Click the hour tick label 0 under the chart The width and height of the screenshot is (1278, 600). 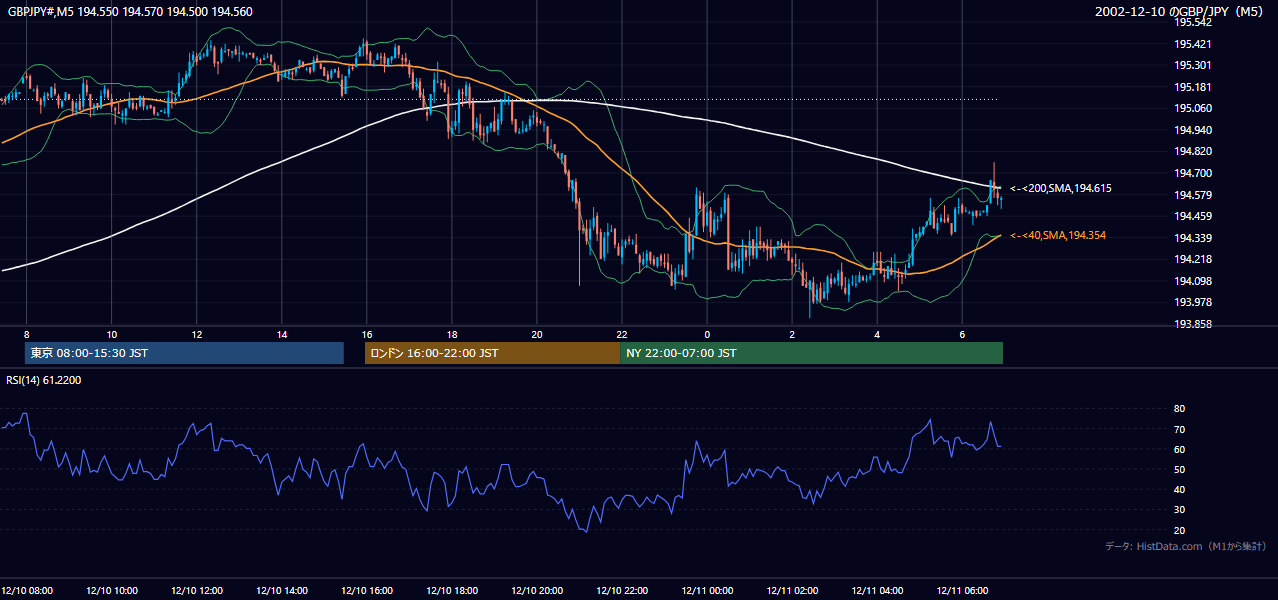click(x=707, y=334)
